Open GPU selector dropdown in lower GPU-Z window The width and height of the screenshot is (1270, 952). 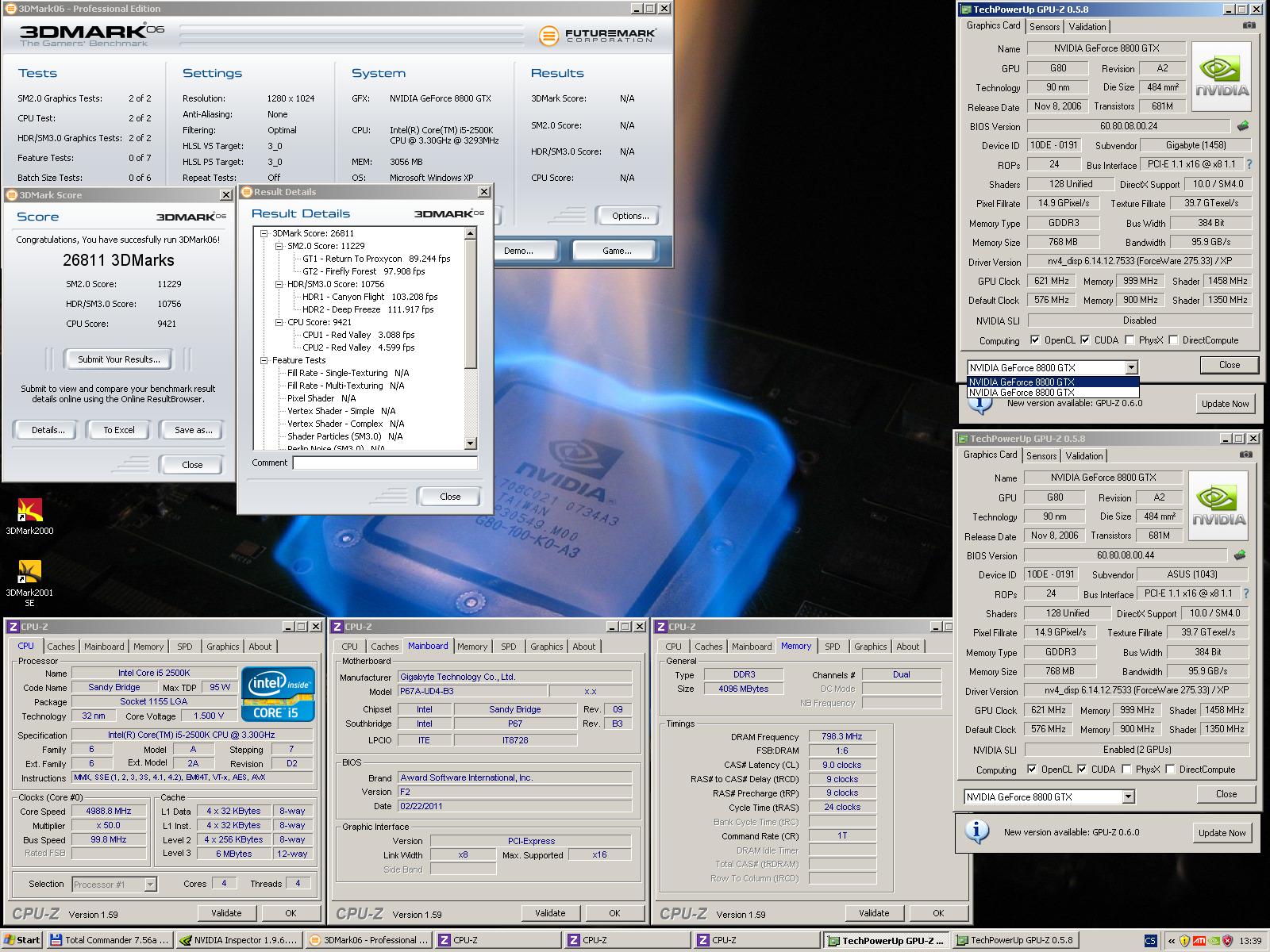pos(1128,797)
